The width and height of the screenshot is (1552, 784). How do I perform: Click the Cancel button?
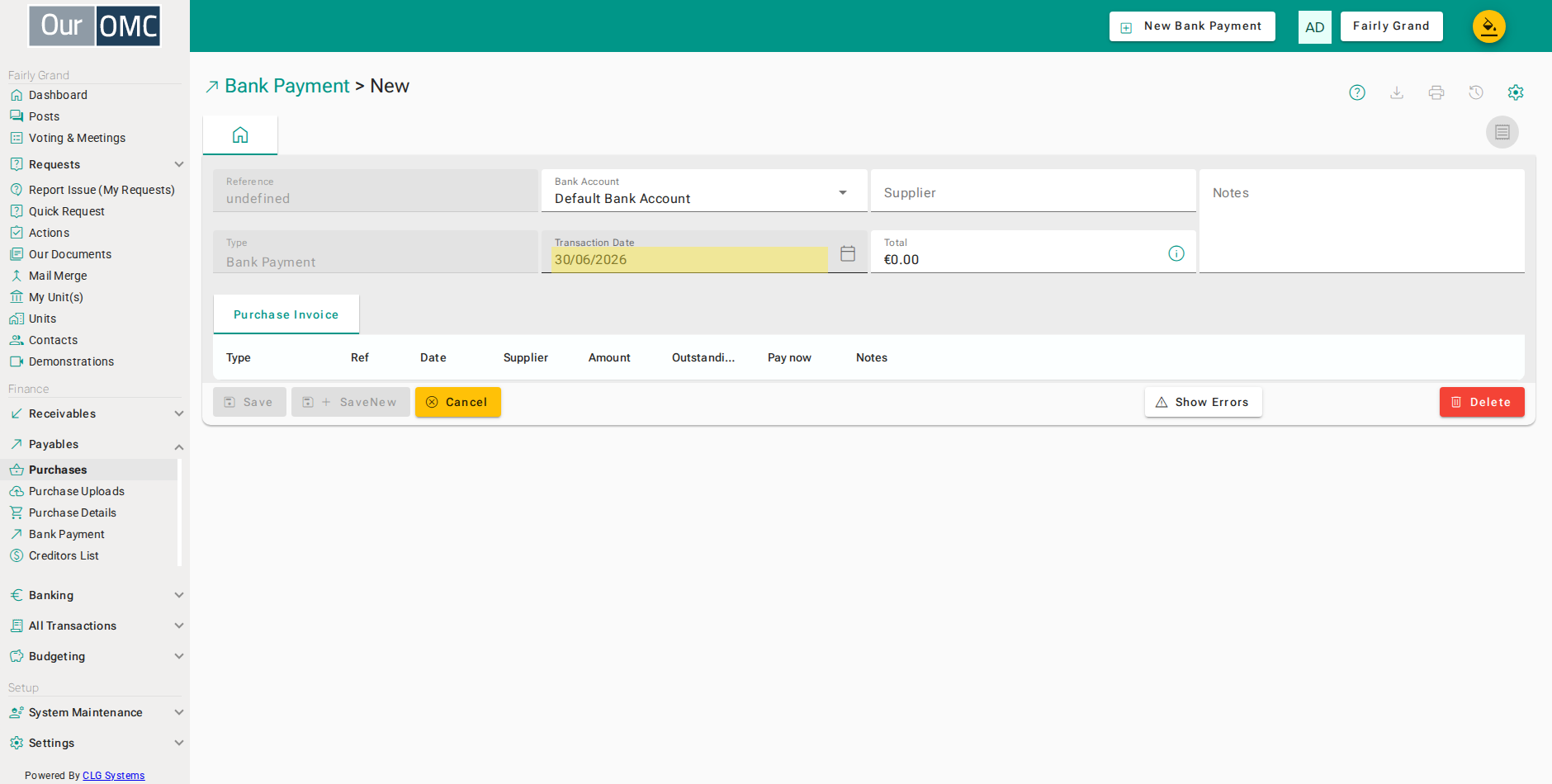458,402
